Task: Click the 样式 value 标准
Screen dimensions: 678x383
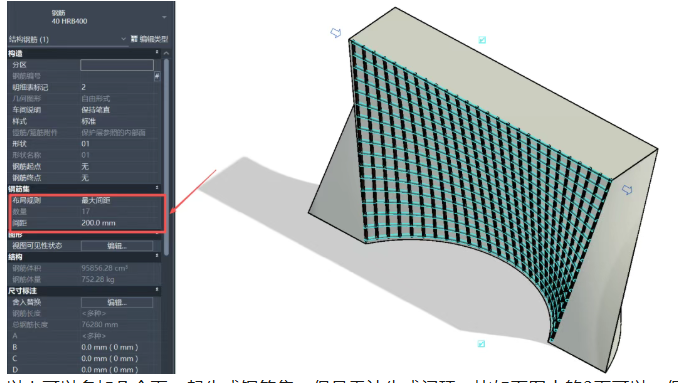Action: tap(89, 121)
